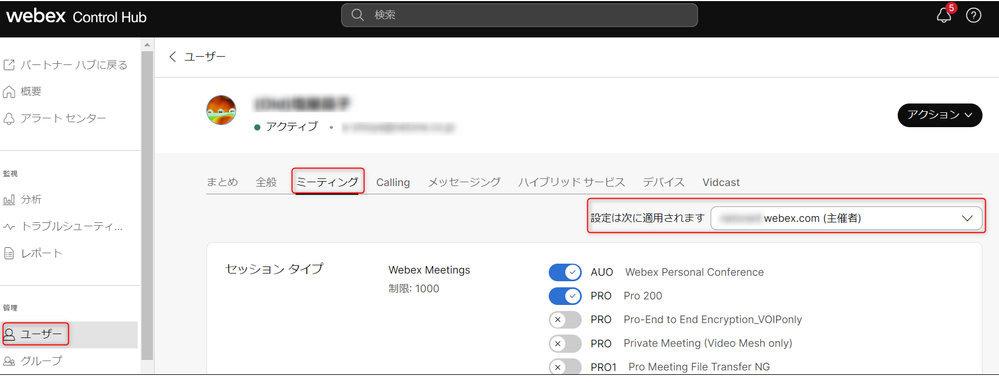Open グループ in the sidebar
The image size is (999, 382).
(x=42, y=361)
